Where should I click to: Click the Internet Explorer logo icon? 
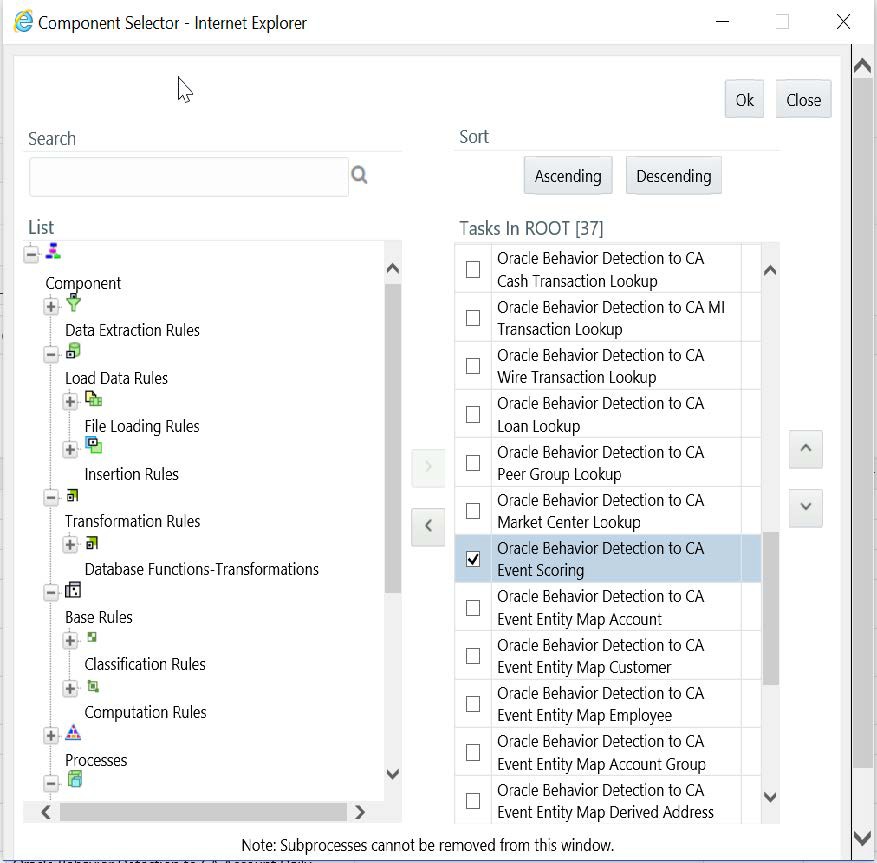pyautogui.click(x=23, y=22)
